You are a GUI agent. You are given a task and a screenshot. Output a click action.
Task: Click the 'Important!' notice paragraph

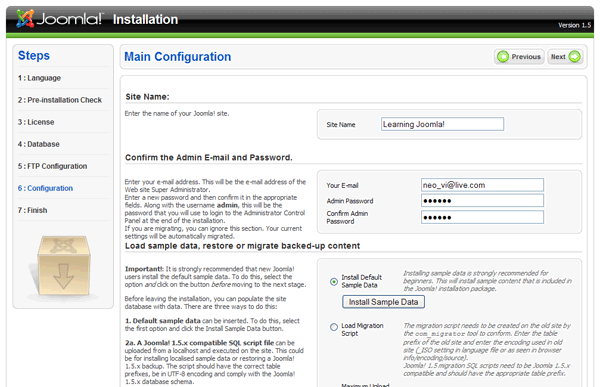click(215, 277)
